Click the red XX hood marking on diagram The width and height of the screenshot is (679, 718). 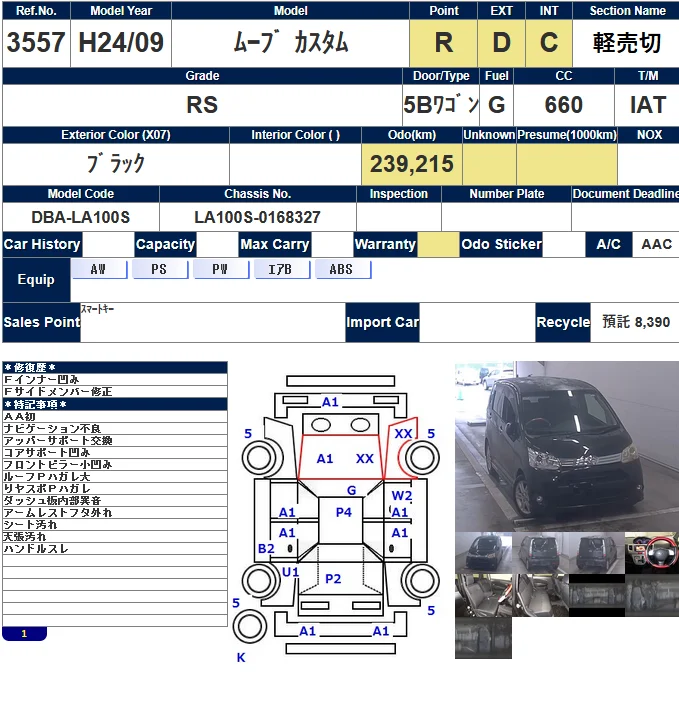click(x=365, y=458)
